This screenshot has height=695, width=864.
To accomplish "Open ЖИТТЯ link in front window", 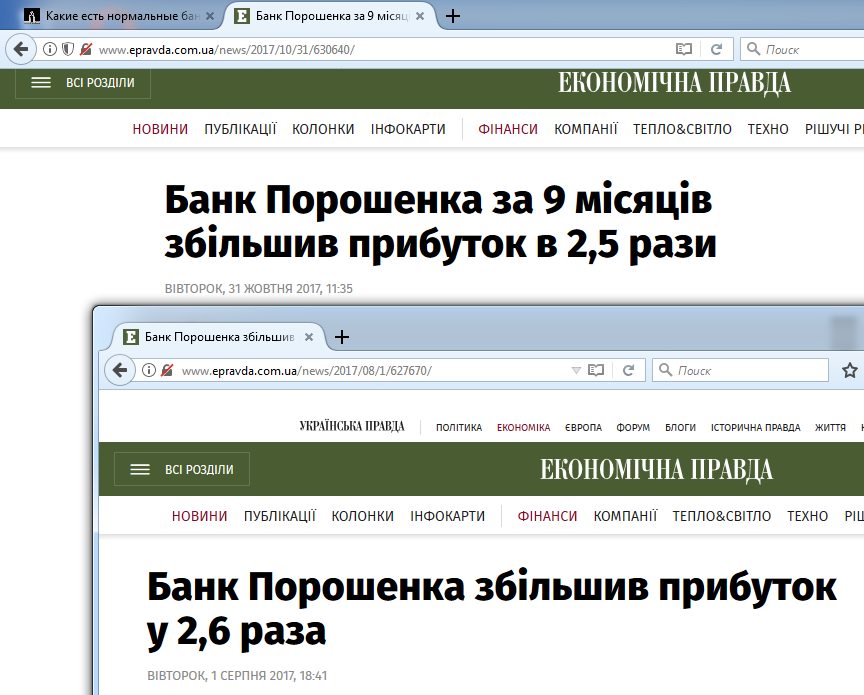I will point(830,427).
